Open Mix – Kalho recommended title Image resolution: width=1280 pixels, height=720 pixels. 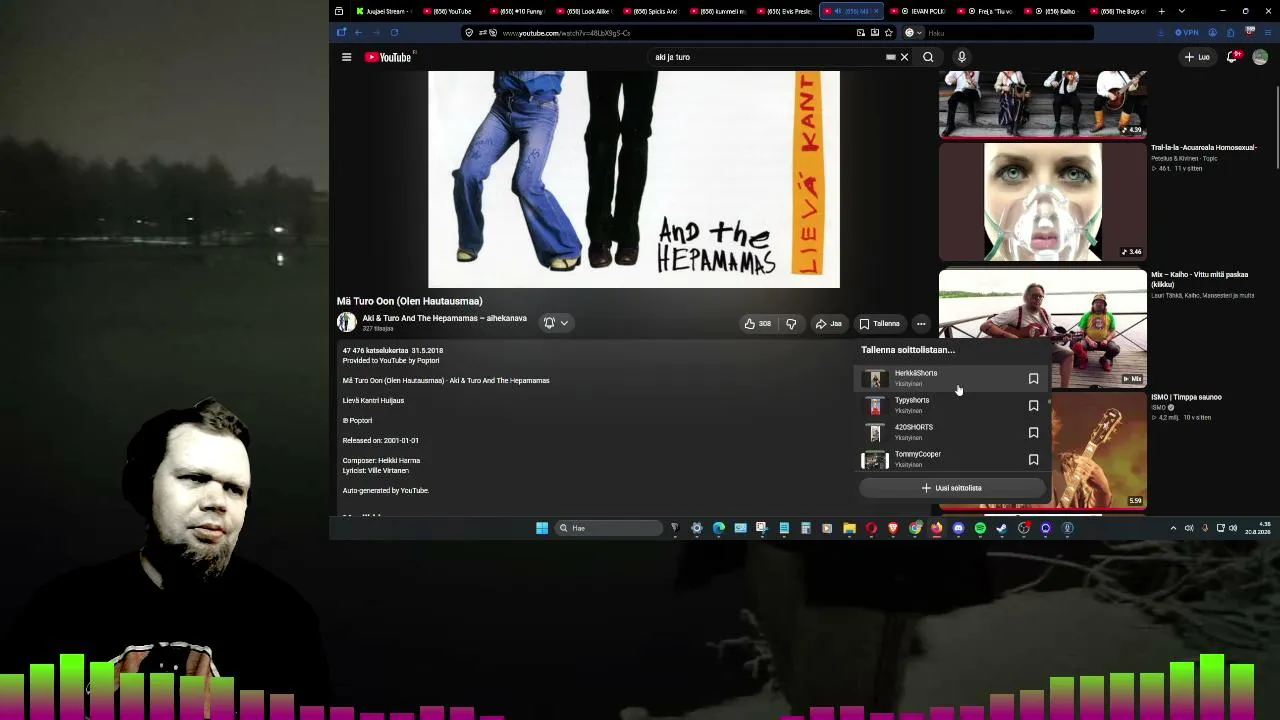click(x=1200, y=279)
